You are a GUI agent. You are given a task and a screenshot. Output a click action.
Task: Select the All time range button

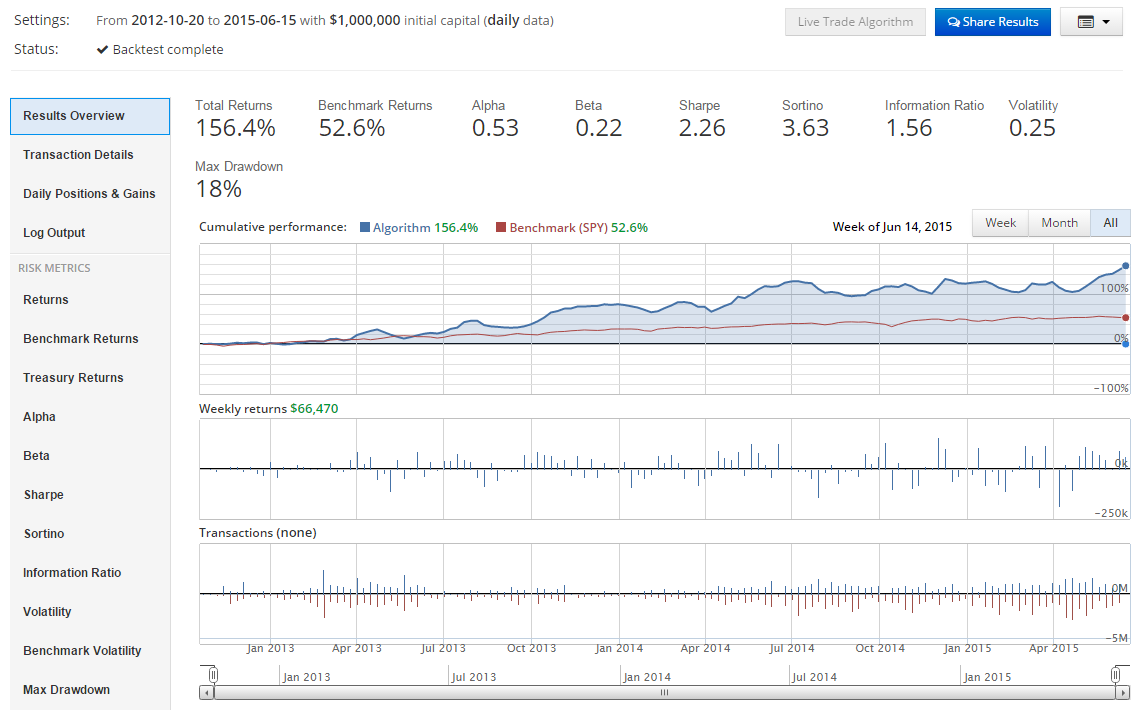point(1110,223)
